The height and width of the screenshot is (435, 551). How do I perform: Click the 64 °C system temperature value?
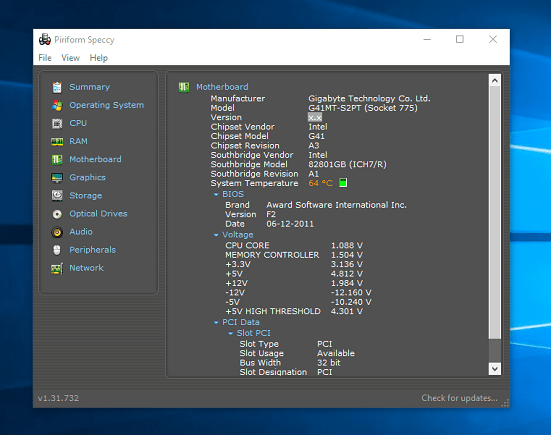point(320,183)
